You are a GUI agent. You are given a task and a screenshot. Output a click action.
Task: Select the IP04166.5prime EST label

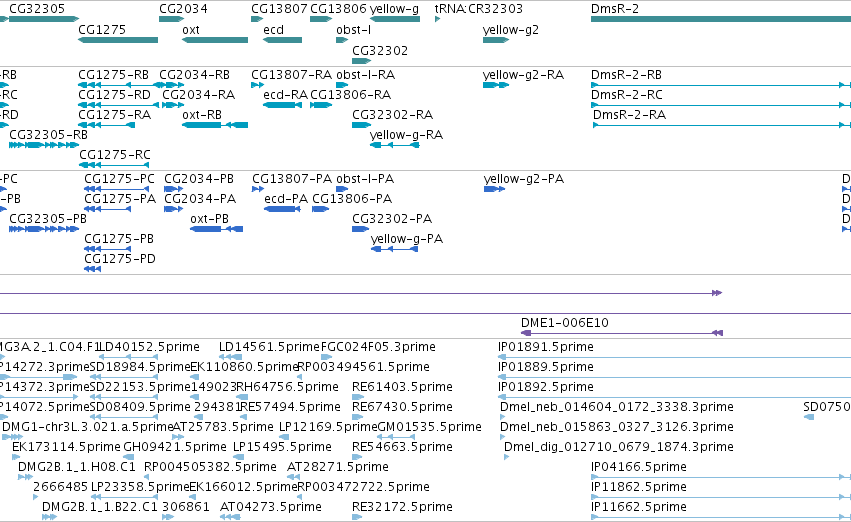[639, 467]
